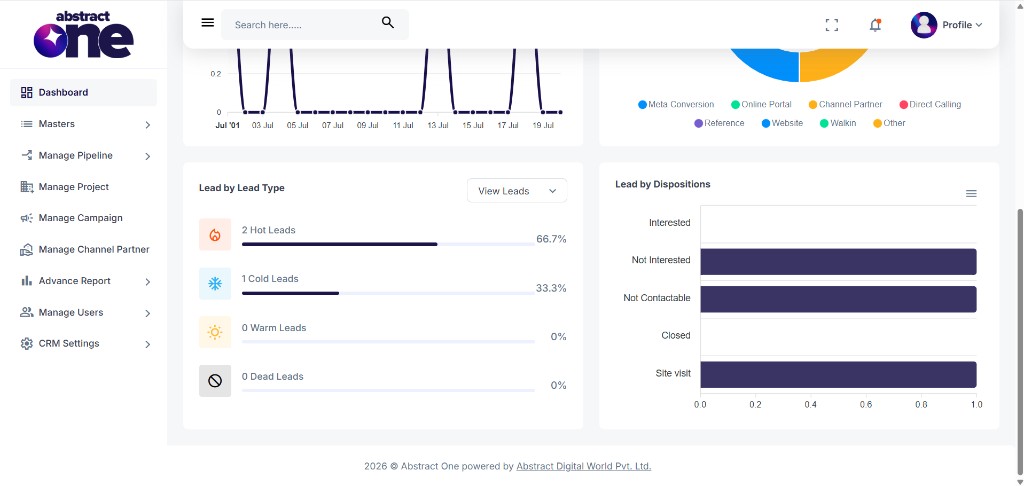Click the Manage Channel Partner icon
This screenshot has width=1024, height=486.
click(27, 250)
